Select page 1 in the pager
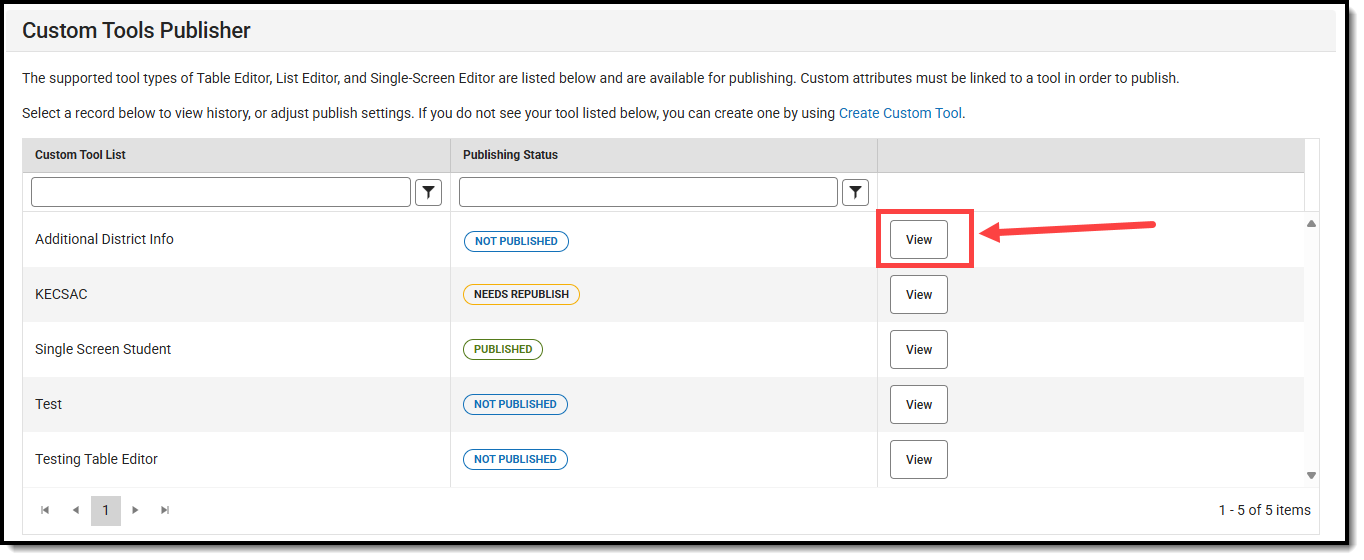1364x560 pixels. click(106, 510)
